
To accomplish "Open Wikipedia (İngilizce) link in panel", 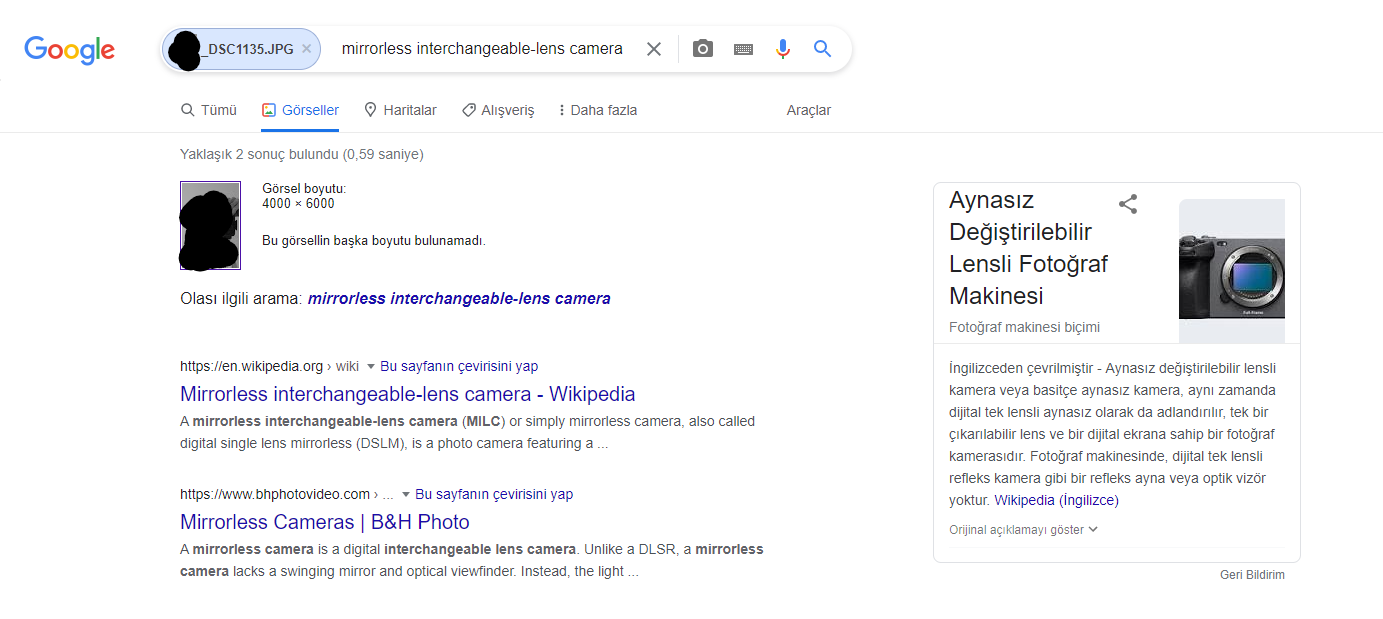I will [1056, 500].
